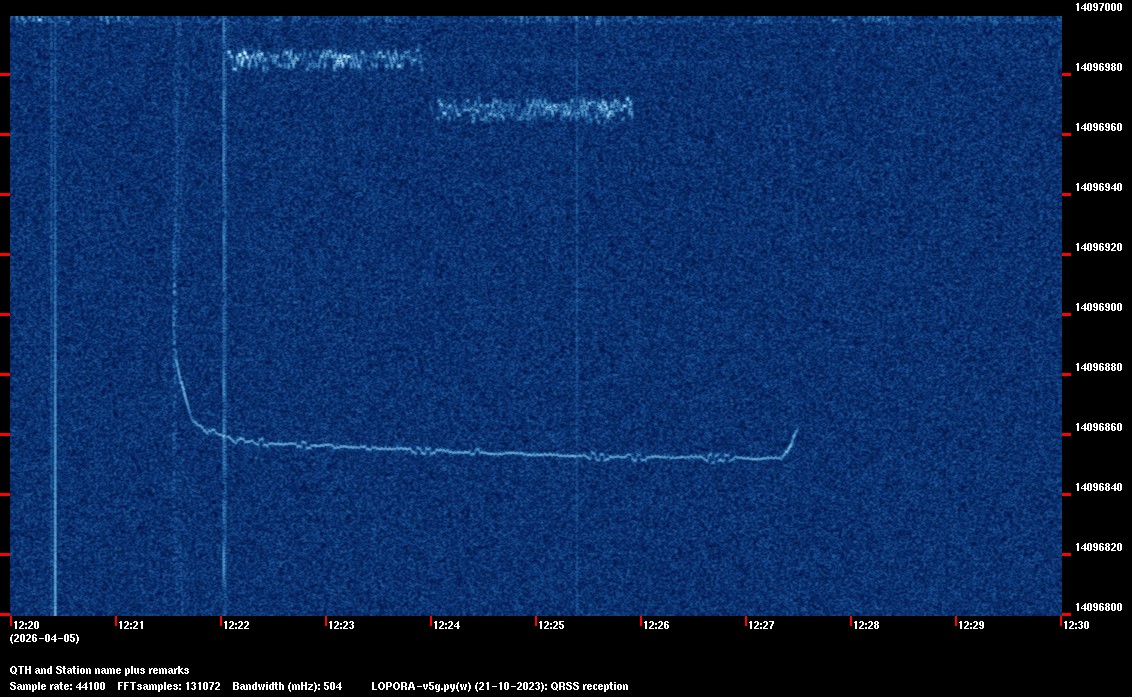Click the QTH and Station name remarks line
The image size is (1132, 697).
[x=100, y=670]
